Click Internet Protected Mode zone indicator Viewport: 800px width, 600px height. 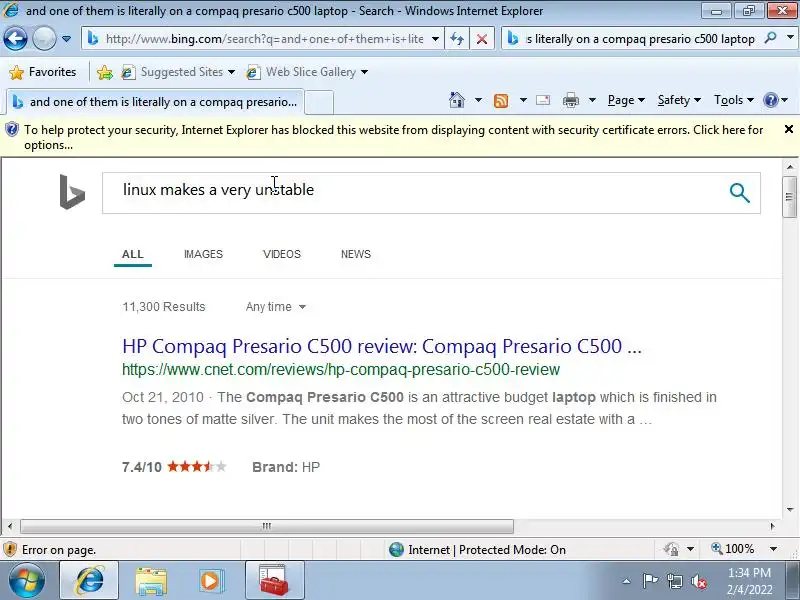[x=477, y=549]
